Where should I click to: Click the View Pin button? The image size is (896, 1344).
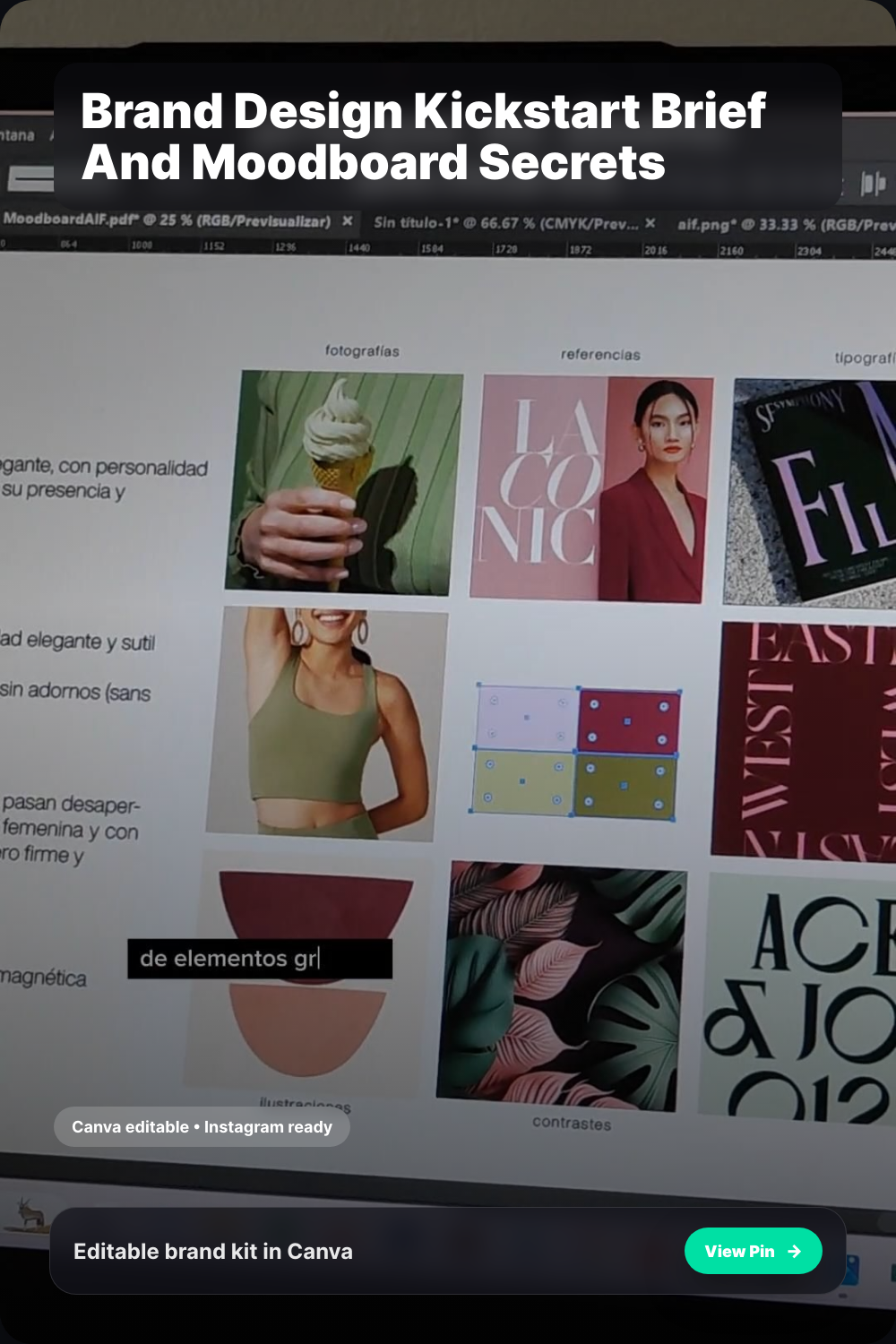(x=753, y=1251)
